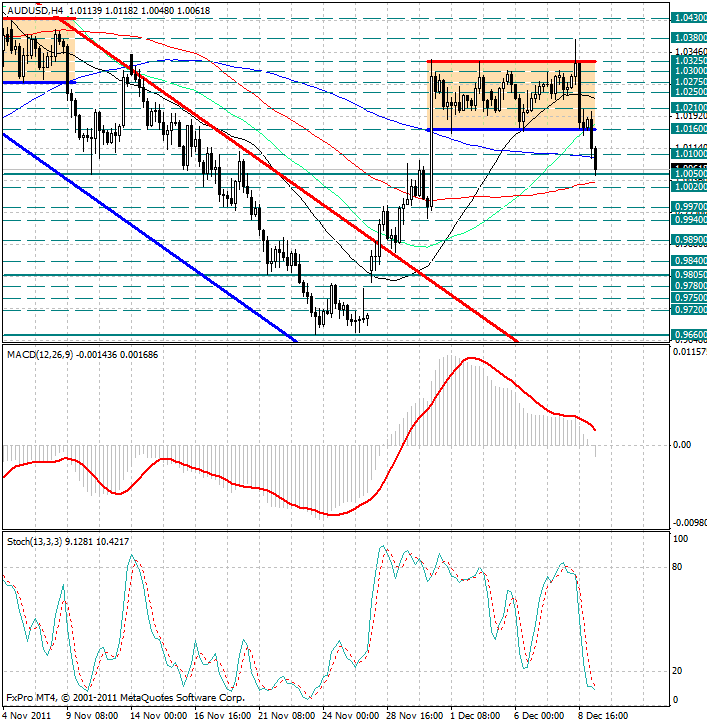Screen dimensions: 707x723
Task: Select the 0.9805 price level label
Action: (x=689, y=274)
